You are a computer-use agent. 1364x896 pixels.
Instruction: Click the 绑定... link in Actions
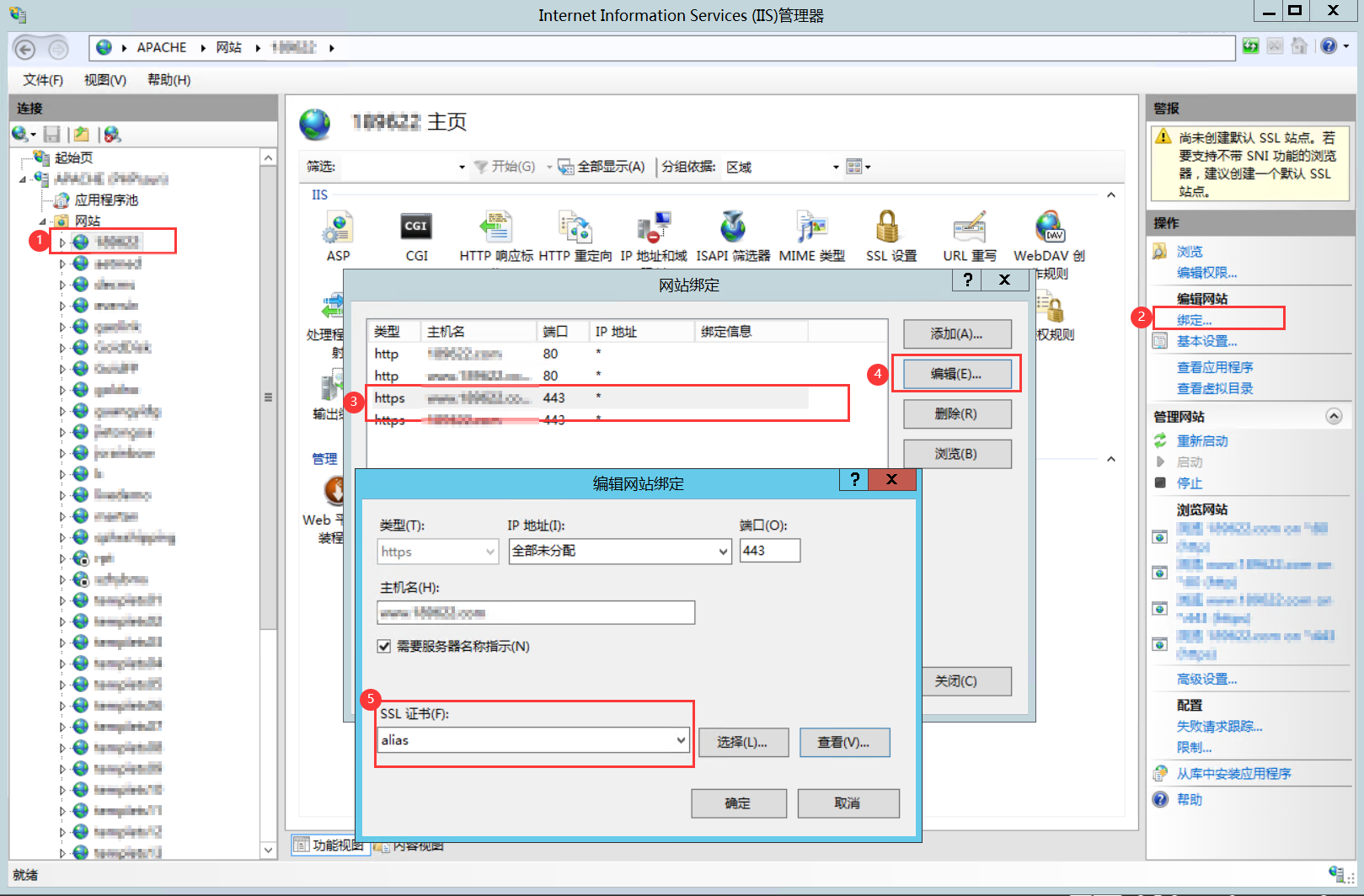pos(1195,320)
